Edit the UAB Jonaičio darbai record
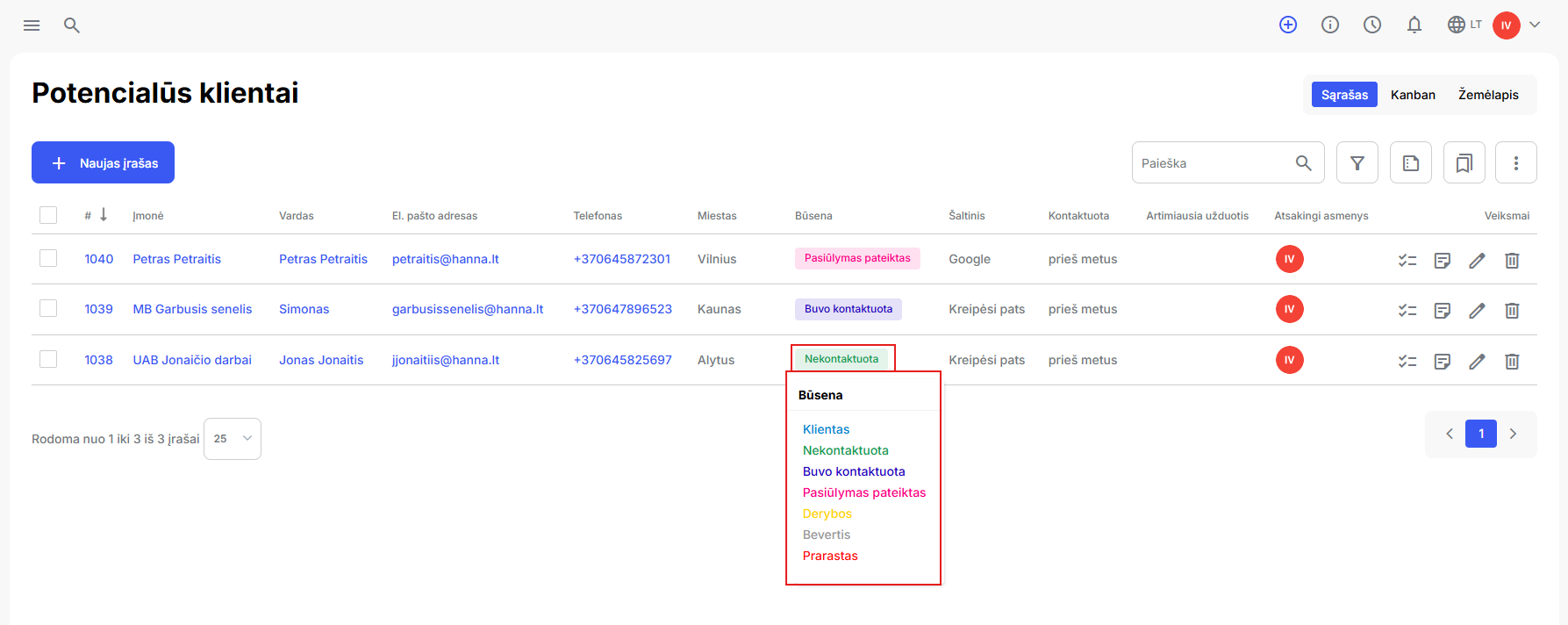The width and height of the screenshot is (1568, 625). [x=1478, y=361]
